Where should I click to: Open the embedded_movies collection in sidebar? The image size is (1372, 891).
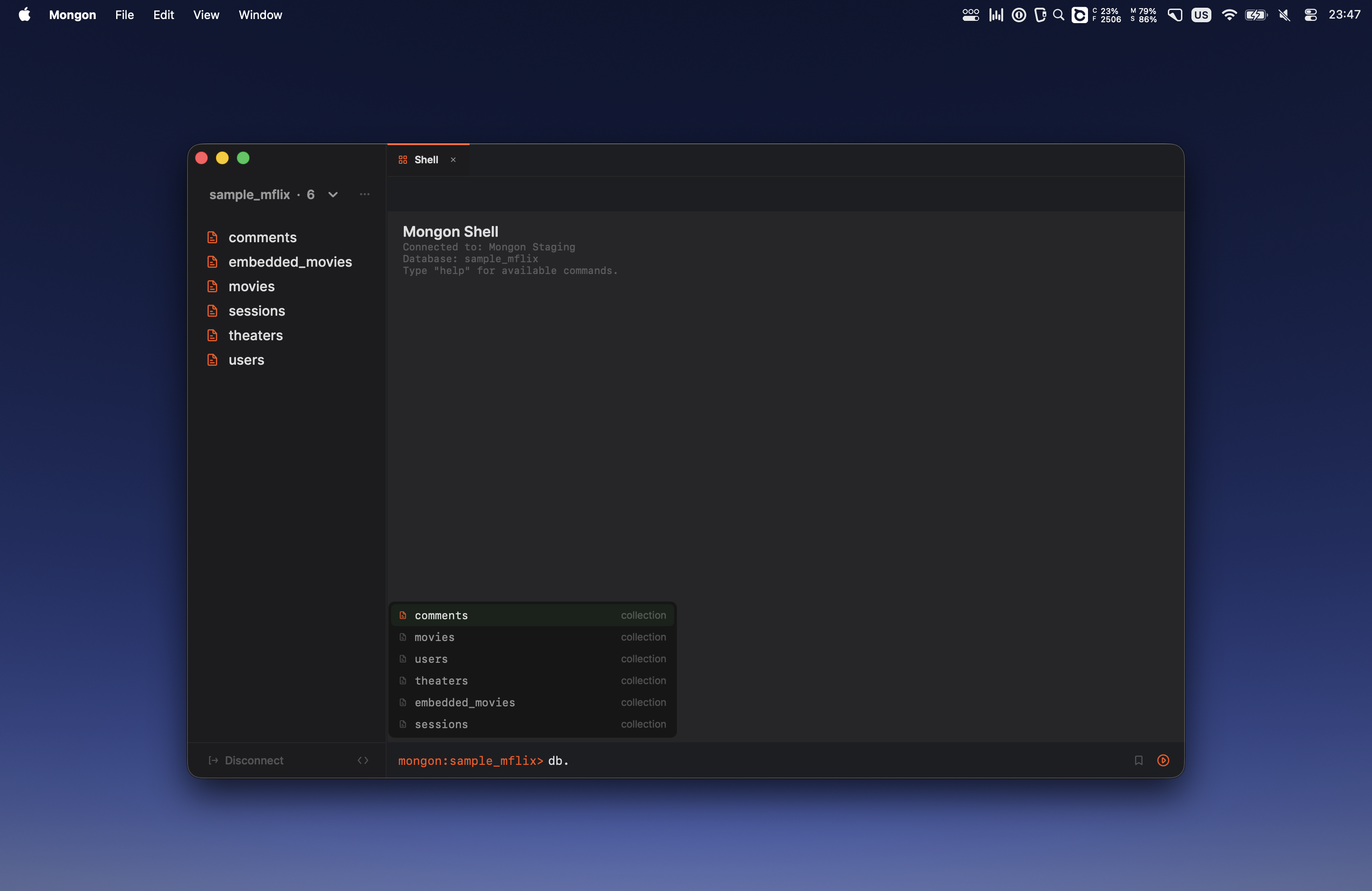point(290,262)
